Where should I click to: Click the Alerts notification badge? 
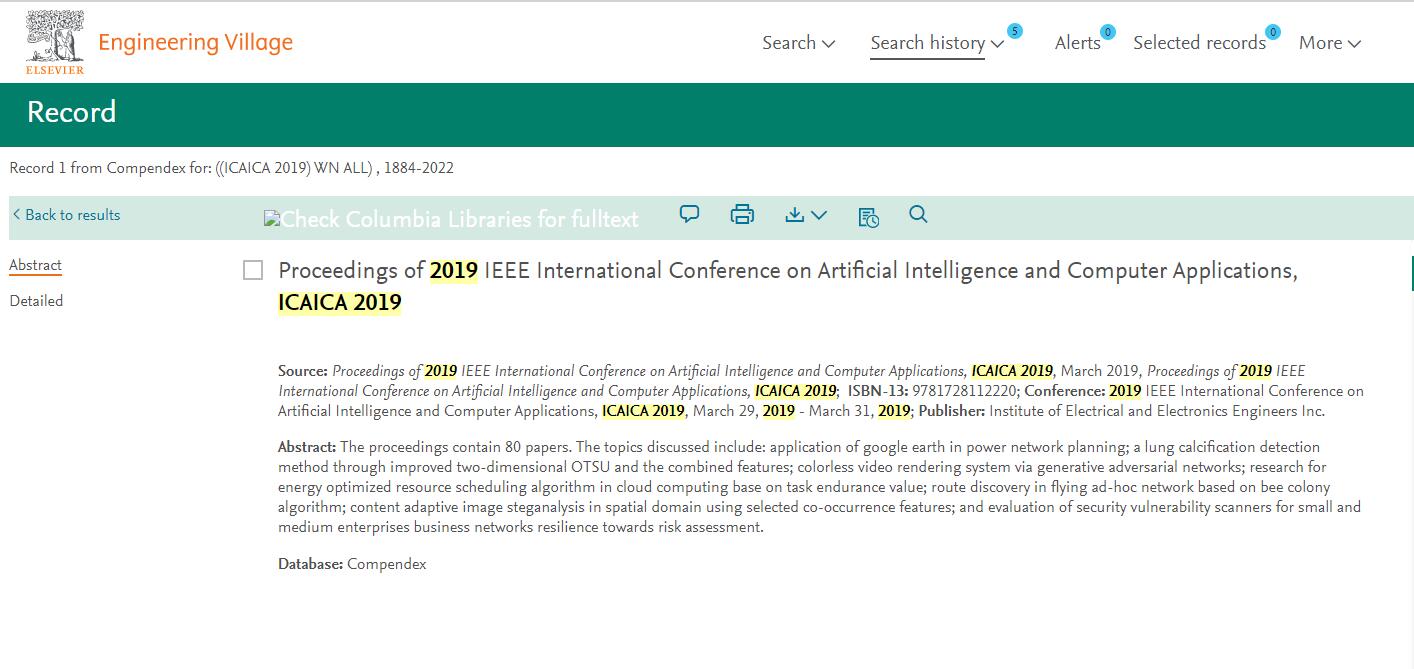1106,31
